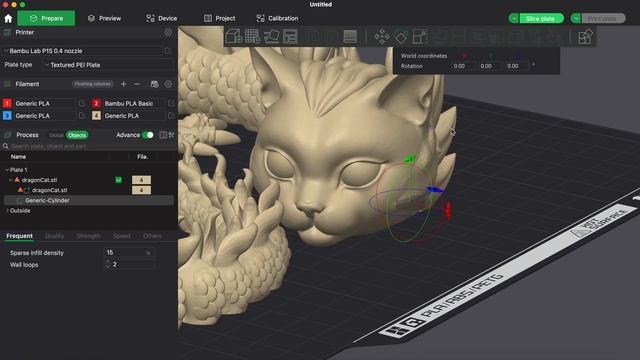
Task: Edit the Bambu Lab P1S printer preset
Action: click(x=168, y=51)
